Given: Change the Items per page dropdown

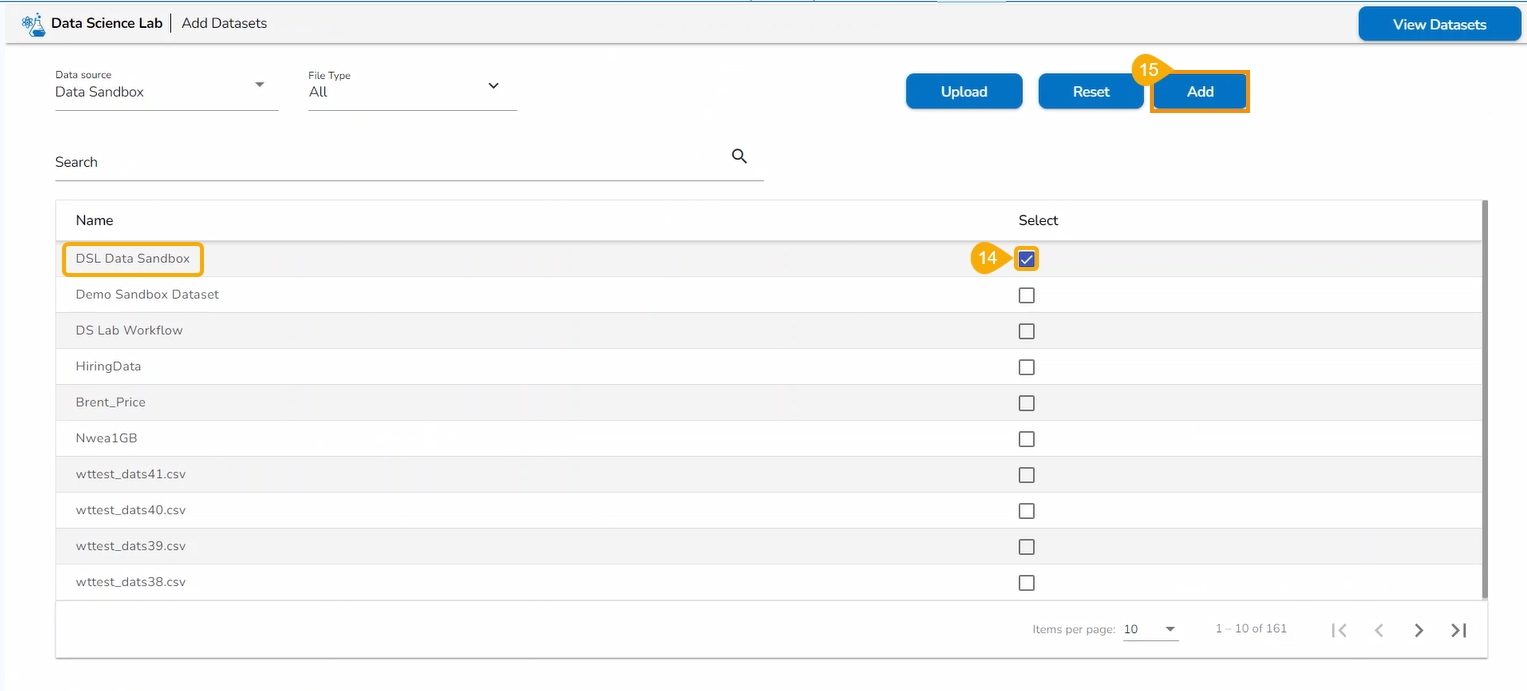Looking at the screenshot, I should (1150, 630).
